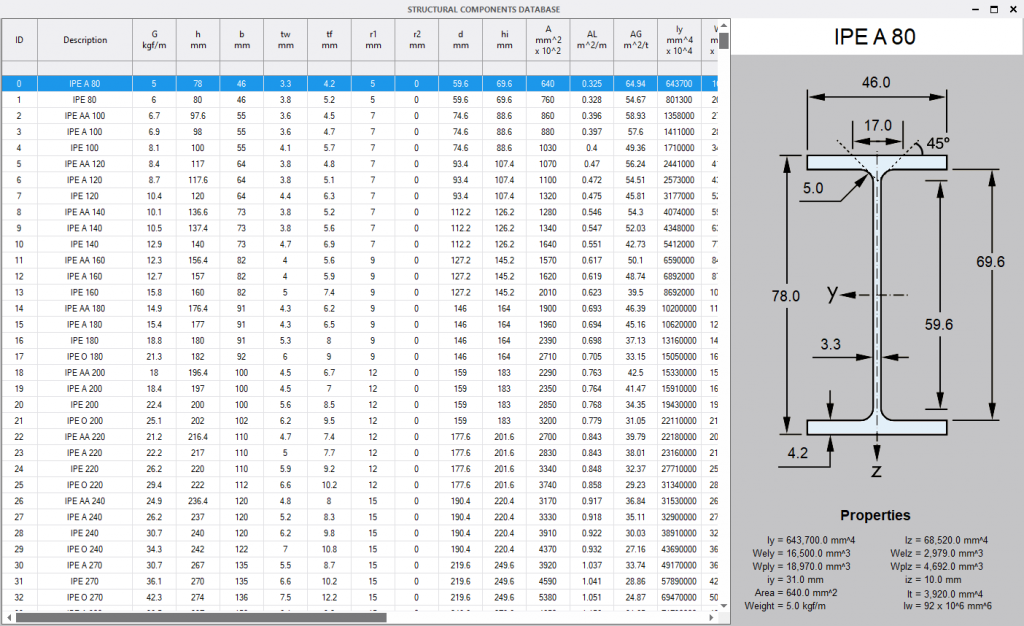Click the Iy value 643700 cell
The width and height of the screenshot is (1024, 626).
pos(679,84)
